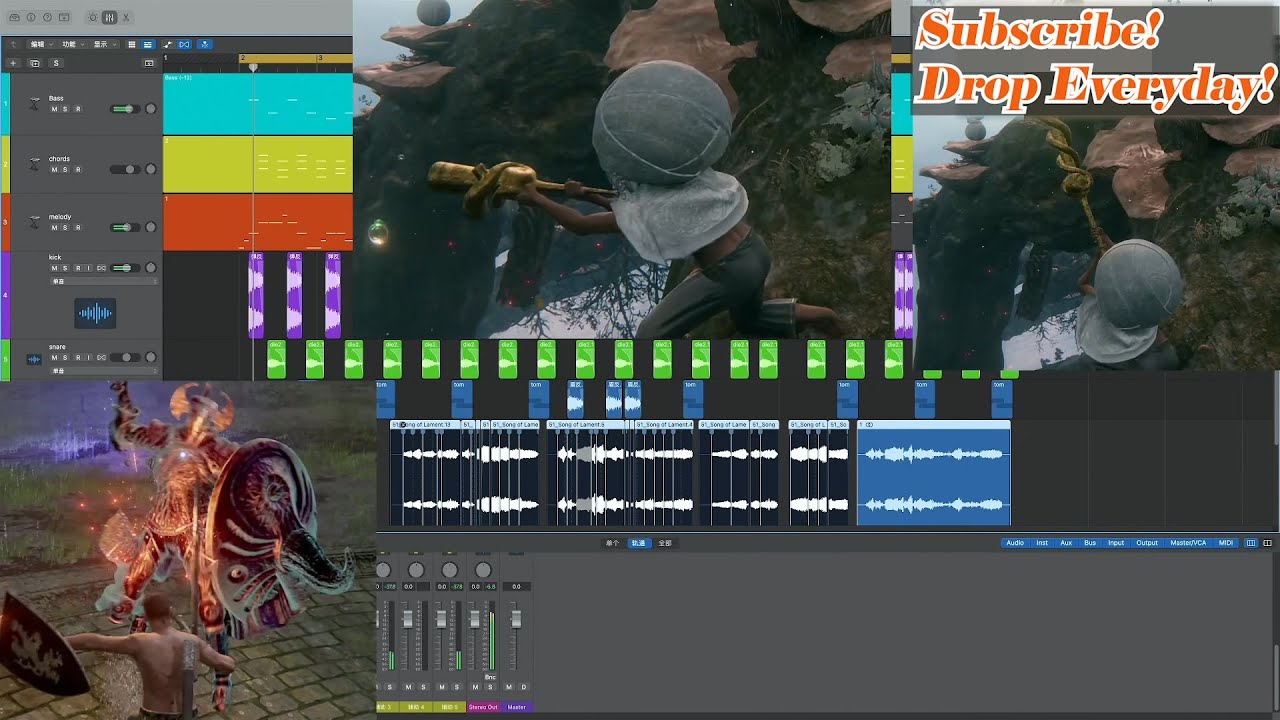Solo the Bass track
Image resolution: width=1280 pixels, height=720 pixels.
point(65,109)
